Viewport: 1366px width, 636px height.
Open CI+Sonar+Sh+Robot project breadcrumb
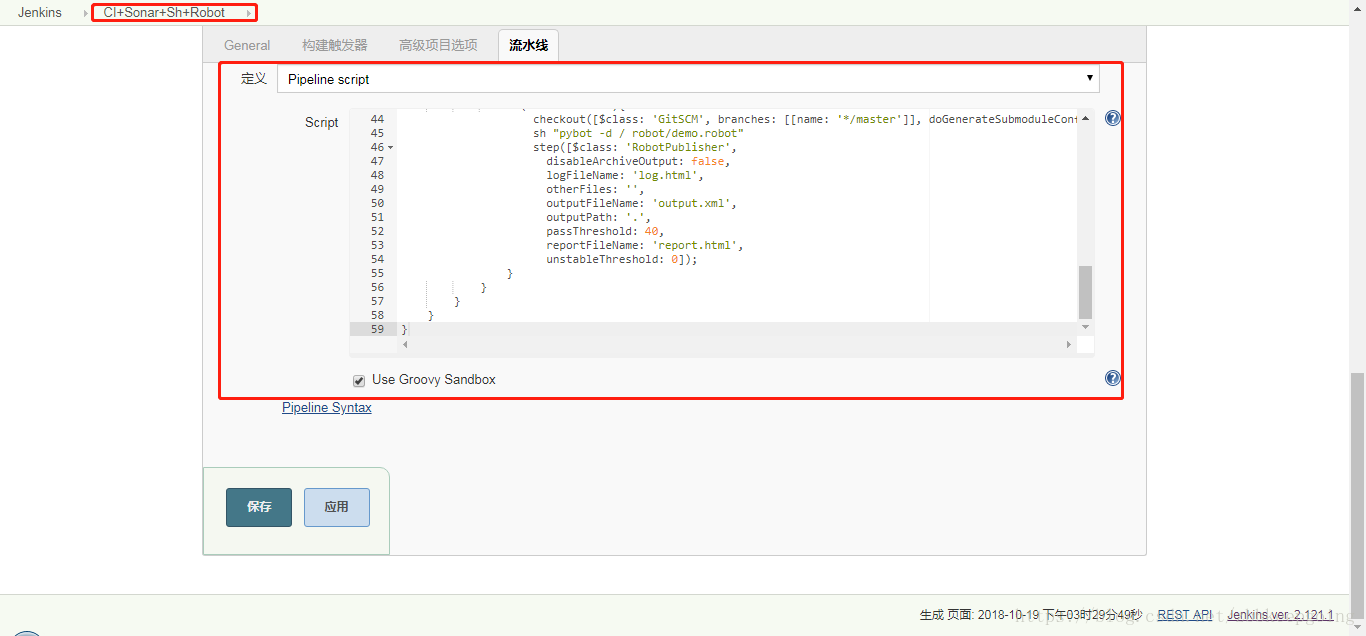coord(164,13)
